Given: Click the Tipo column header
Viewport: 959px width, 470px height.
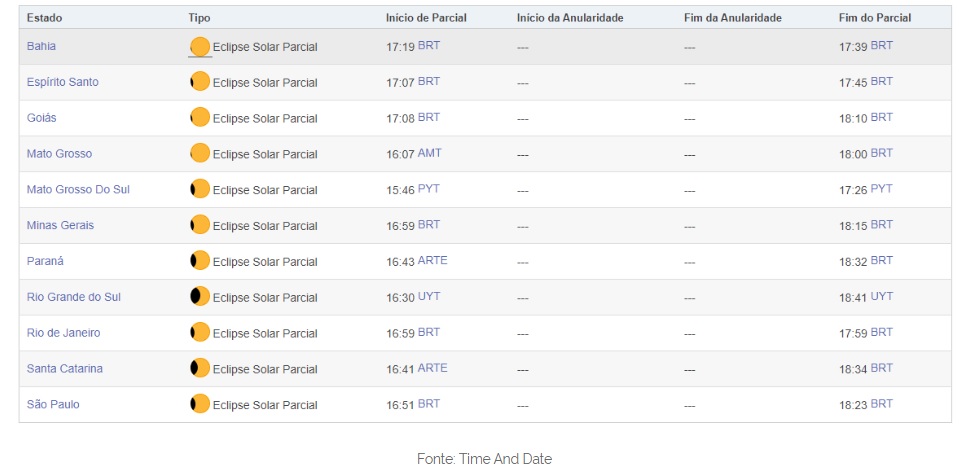Looking at the screenshot, I should click(199, 18).
